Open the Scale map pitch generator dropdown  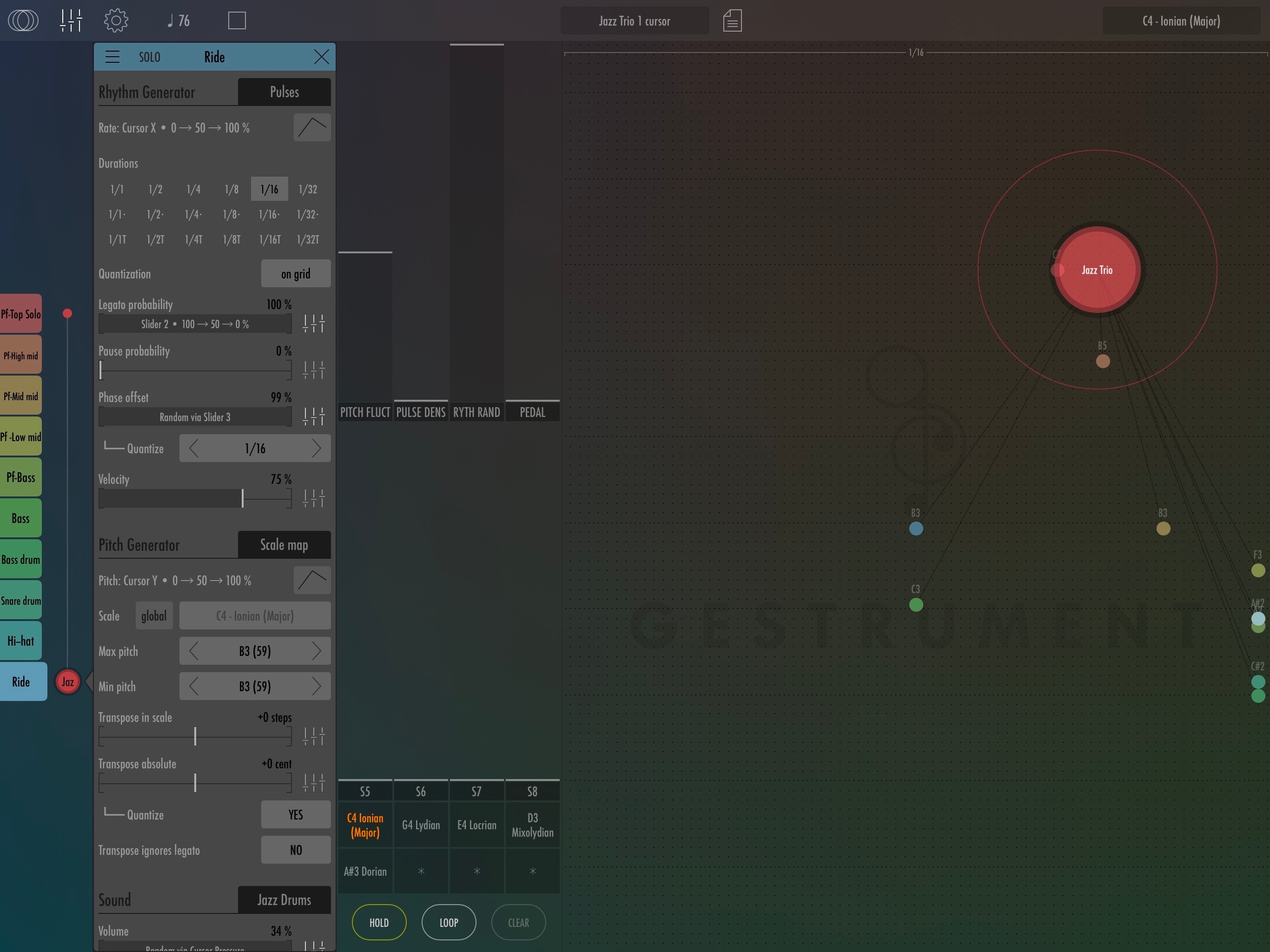click(284, 545)
